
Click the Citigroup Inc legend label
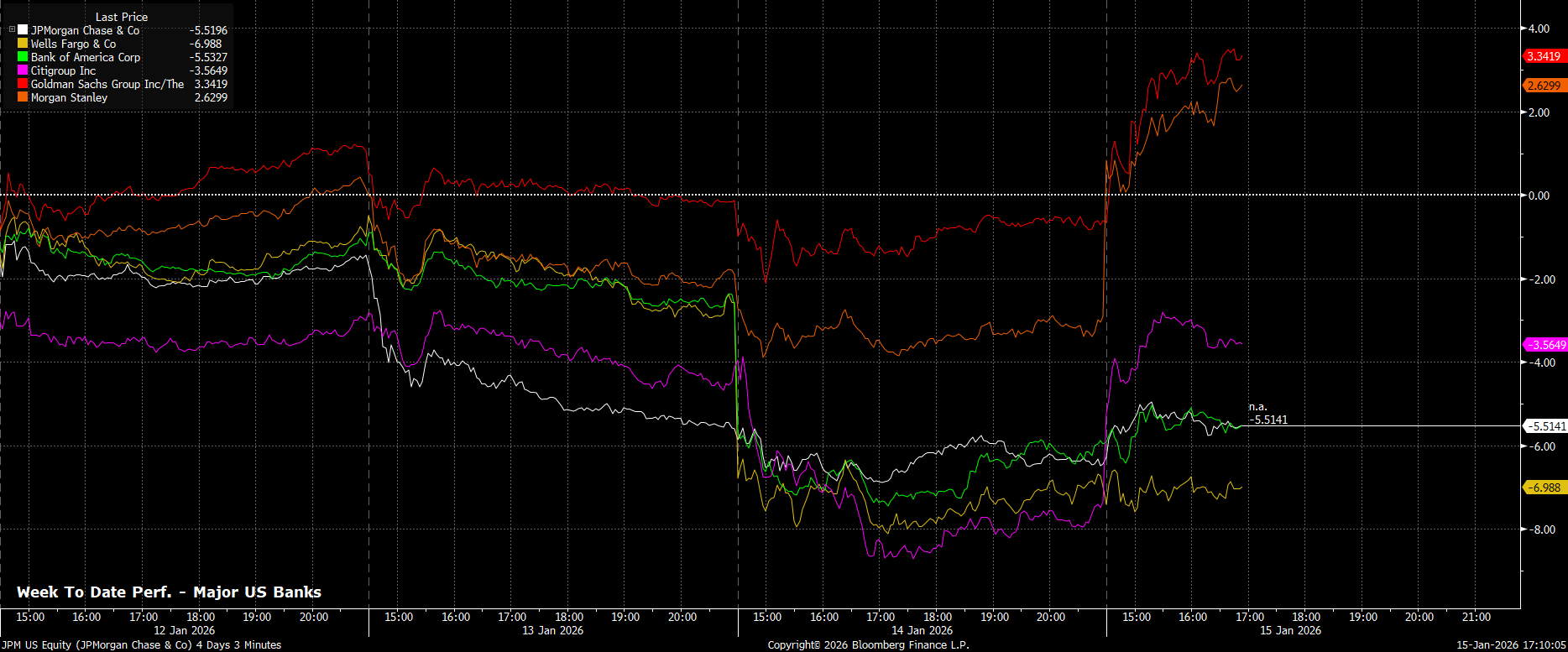[63, 70]
